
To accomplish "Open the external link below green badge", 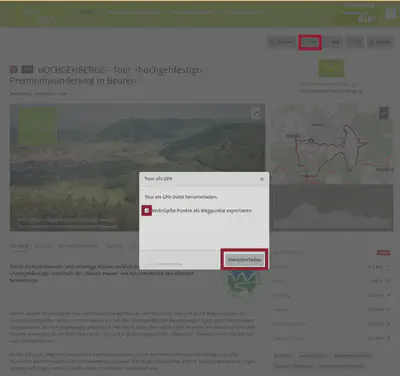I will 331,91.
